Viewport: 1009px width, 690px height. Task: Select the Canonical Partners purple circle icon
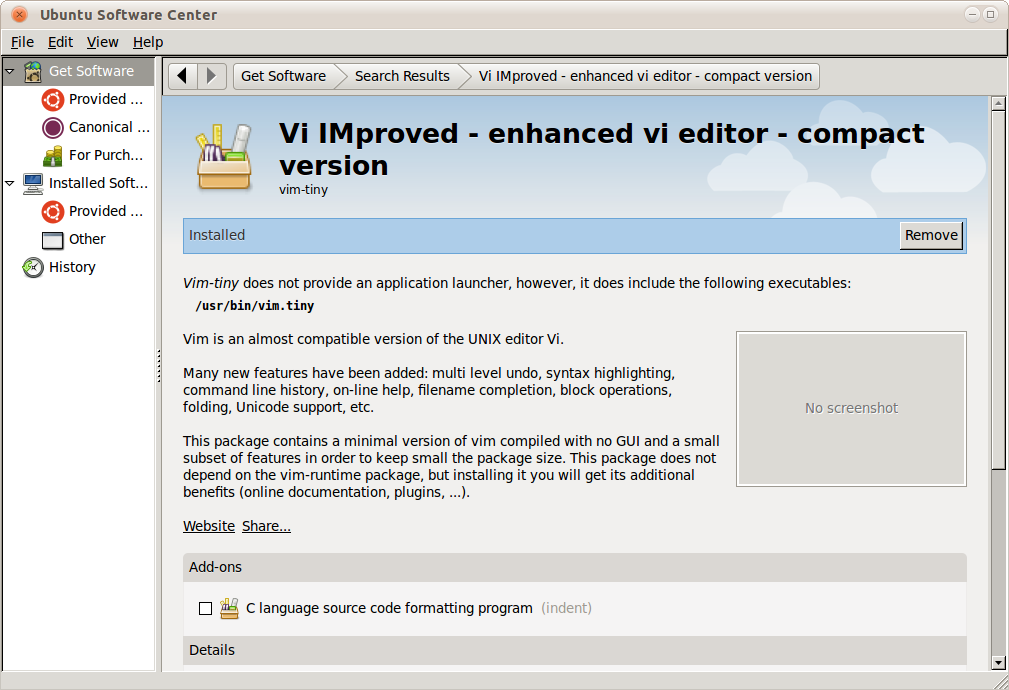pyautogui.click(x=53, y=127)
